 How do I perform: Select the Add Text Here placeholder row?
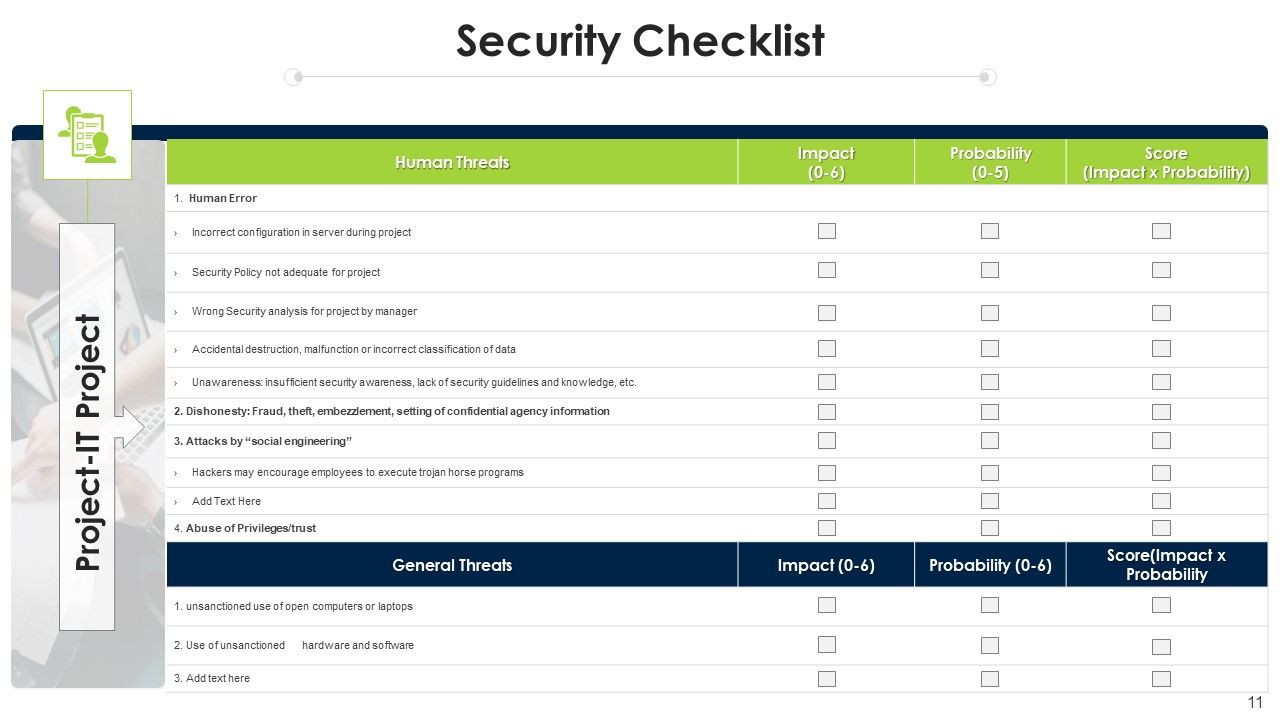point(717,501)
